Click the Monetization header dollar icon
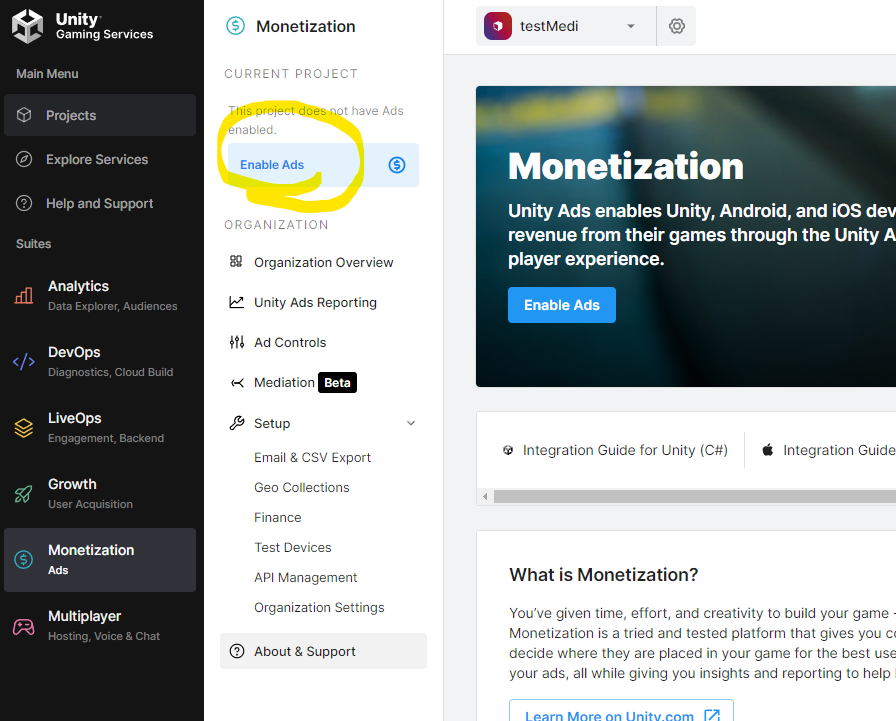Viewport: 896px width, 721px height. coord(235,26)
